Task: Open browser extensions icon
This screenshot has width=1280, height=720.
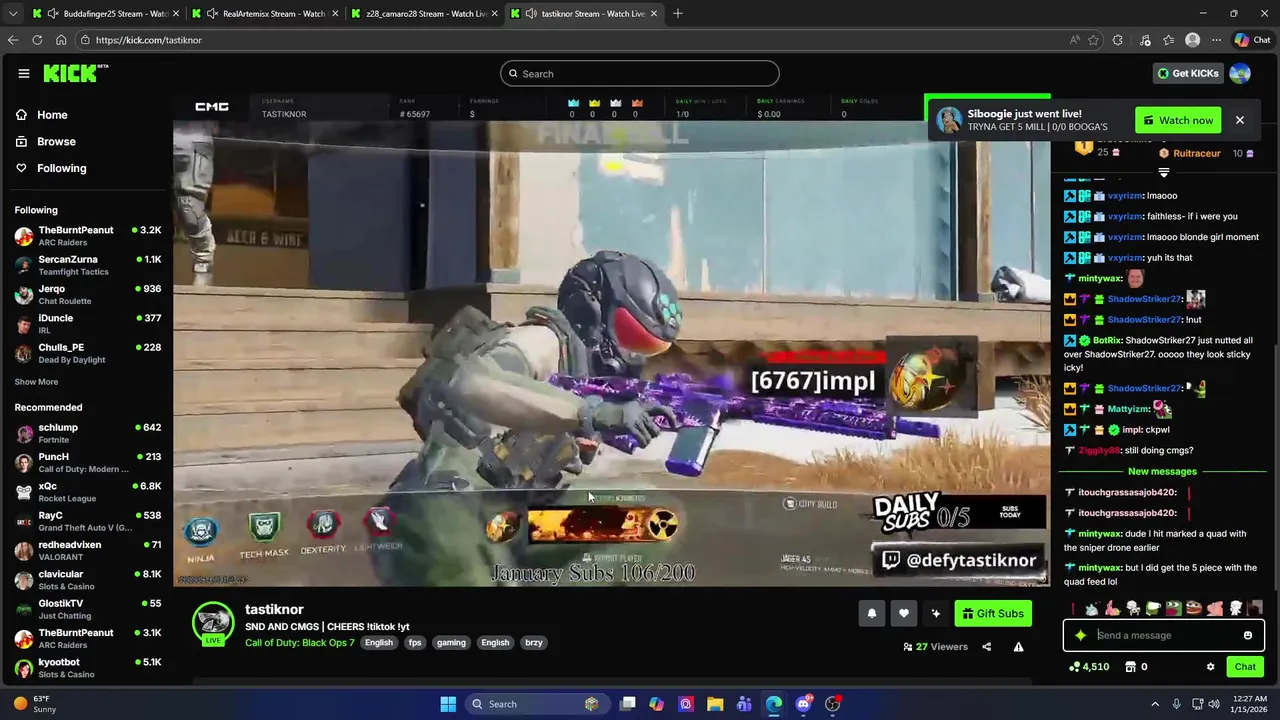Action: coord(1118,40)
